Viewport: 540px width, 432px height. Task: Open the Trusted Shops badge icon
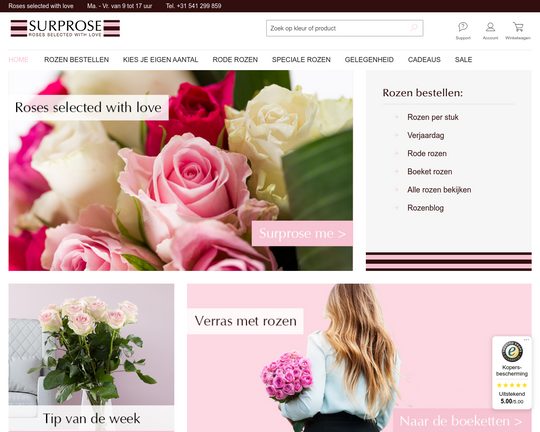pos(512,352)
